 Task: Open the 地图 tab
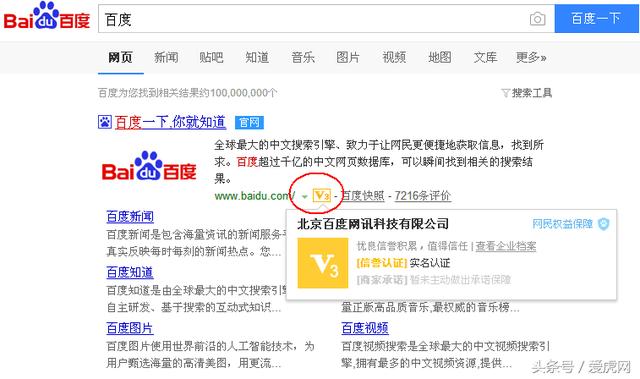click(440, 58)
